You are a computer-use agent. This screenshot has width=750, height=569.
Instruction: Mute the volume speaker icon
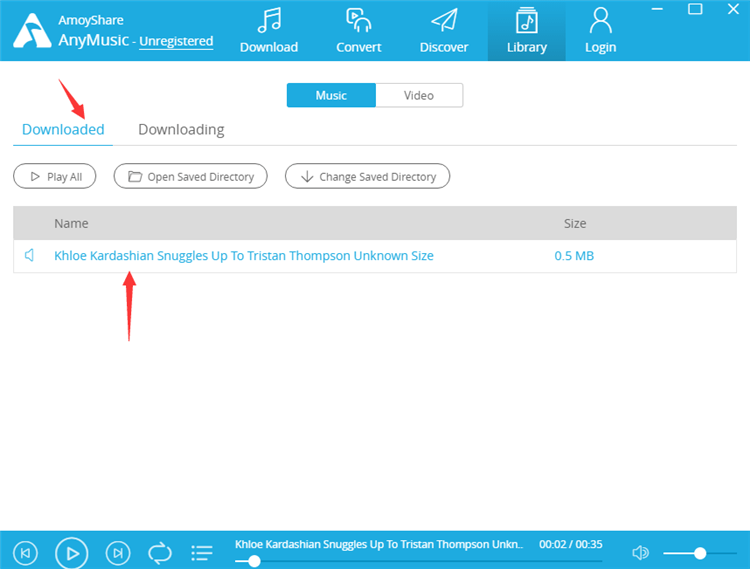pos(640,553)
